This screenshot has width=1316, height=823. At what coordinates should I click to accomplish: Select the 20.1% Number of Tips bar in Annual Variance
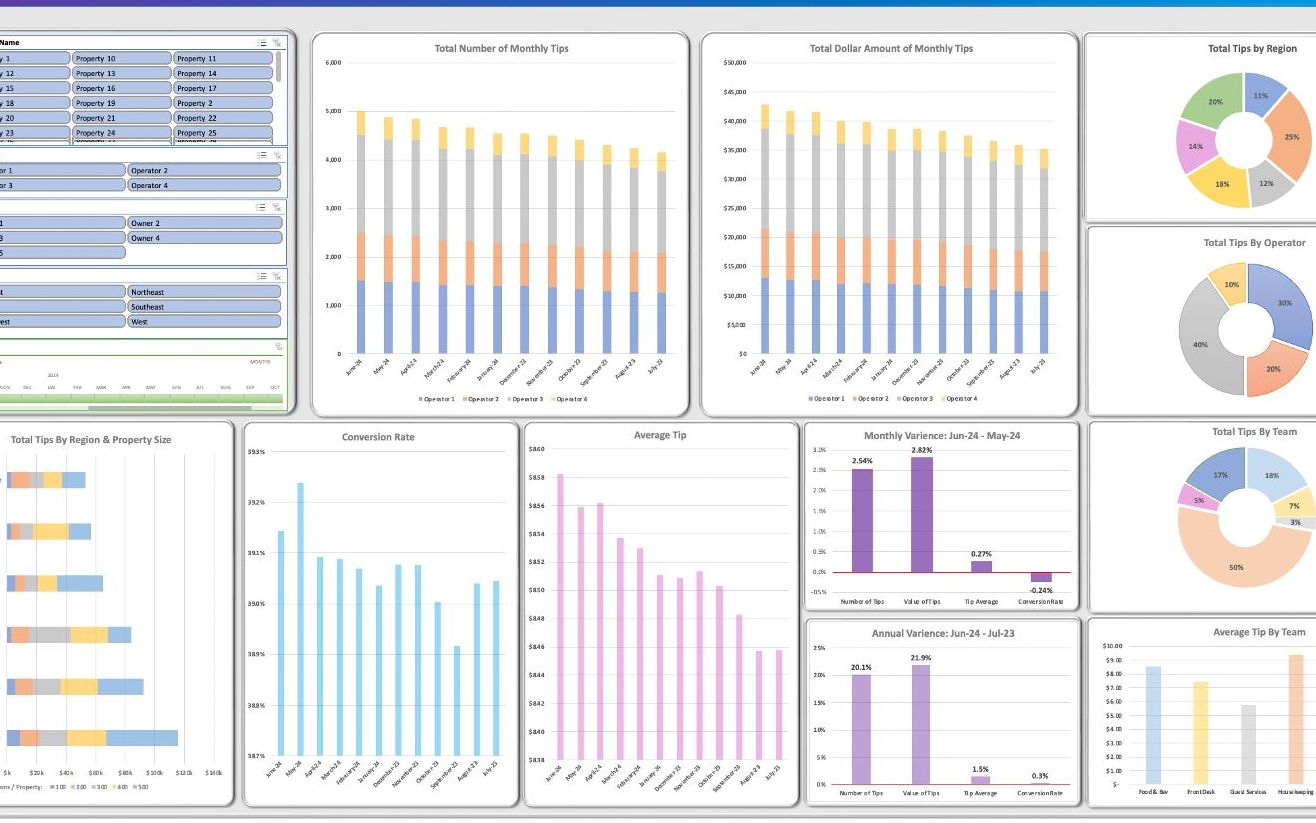[x=861, y=729]
